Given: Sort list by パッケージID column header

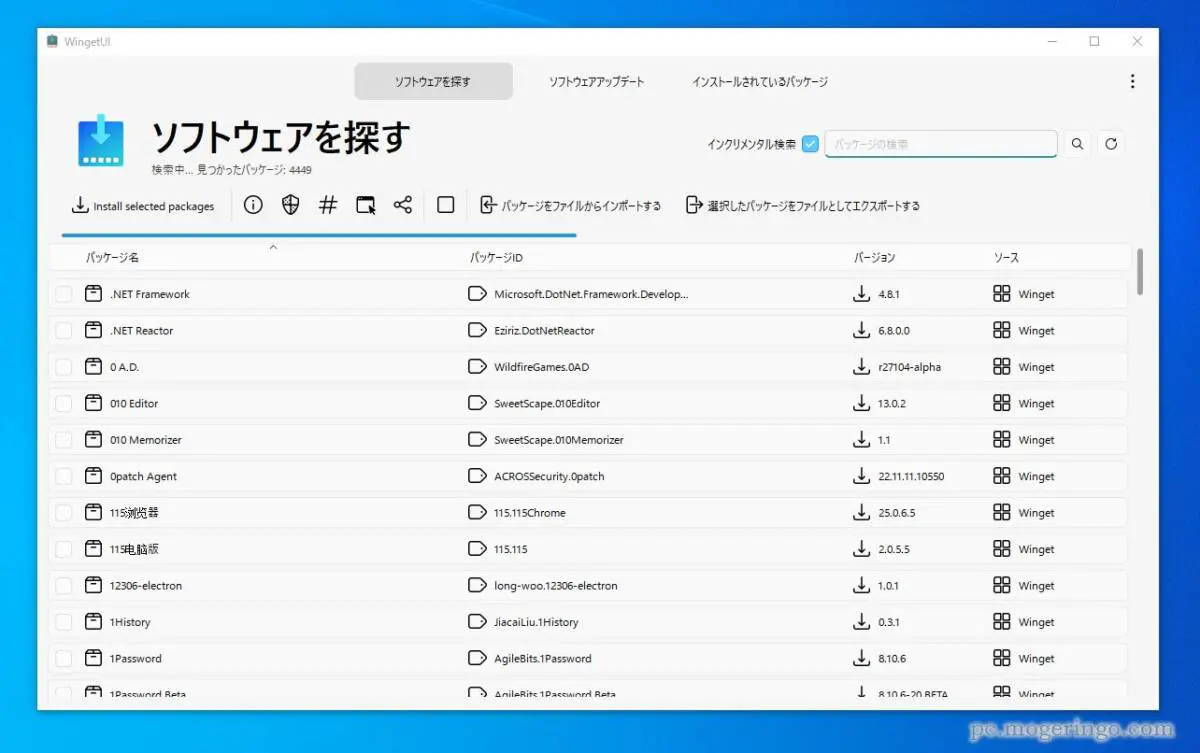Looking at the screenshot, I should tap(496, 258).
